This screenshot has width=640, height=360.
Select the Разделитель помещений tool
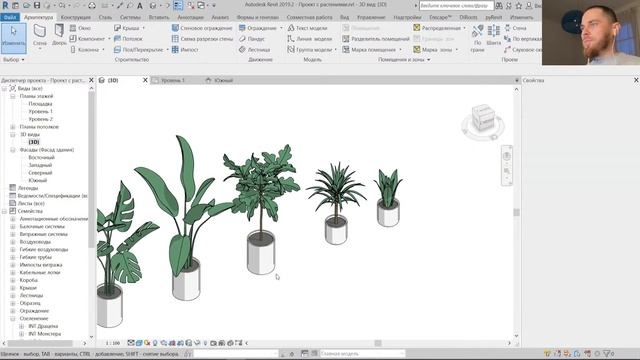(376, 39)
